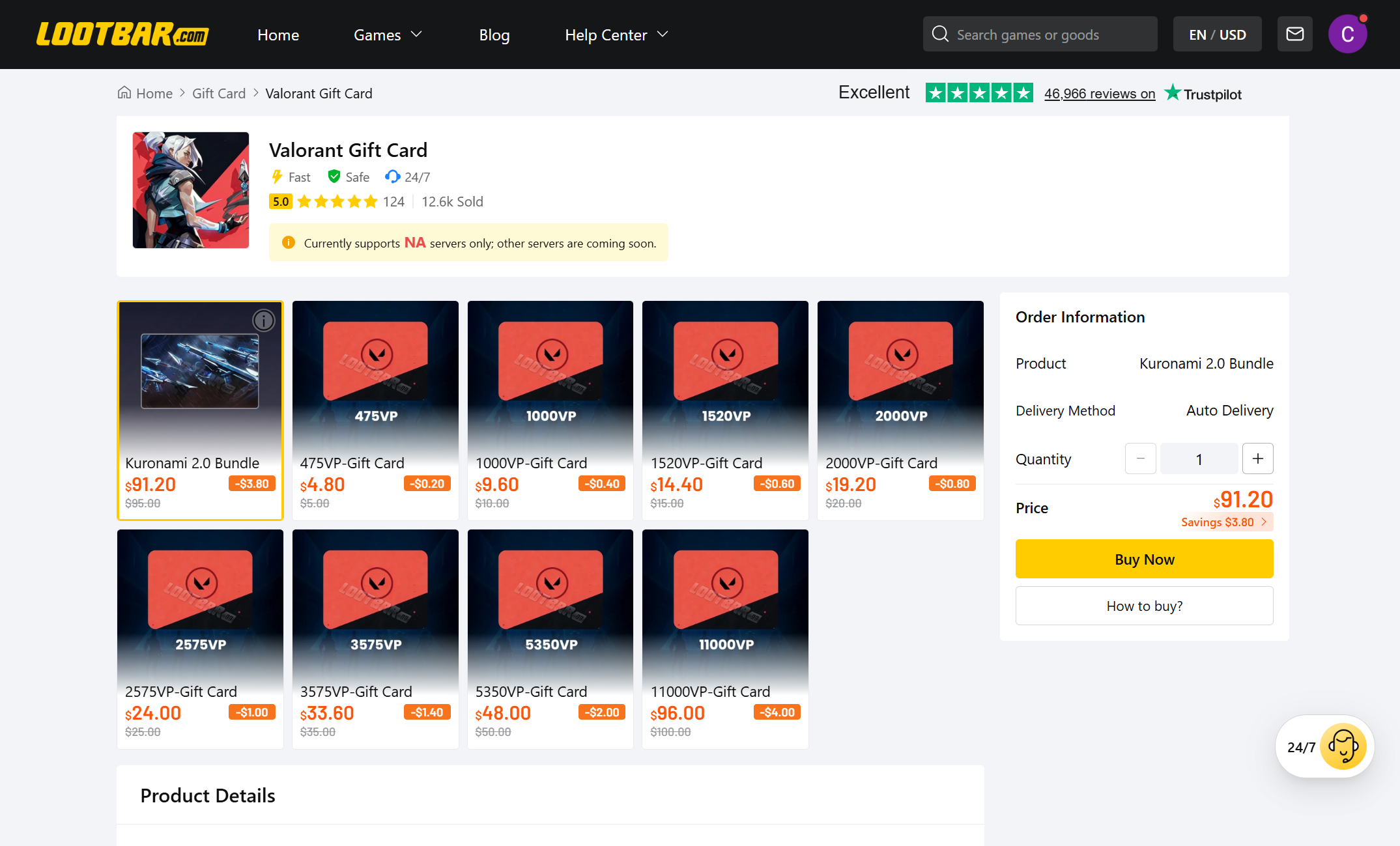Click the Product Details heading
This screenshot has width=1400, height=846.
click(x=208, y=795)
